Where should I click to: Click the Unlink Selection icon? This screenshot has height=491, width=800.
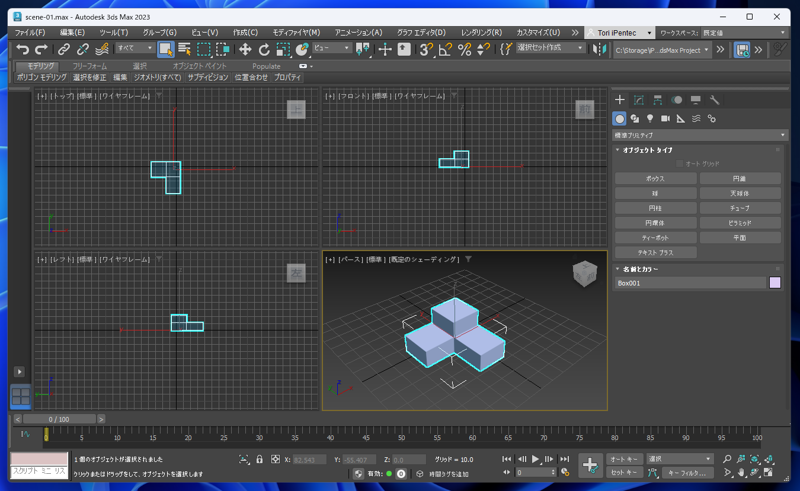point(83,50)
